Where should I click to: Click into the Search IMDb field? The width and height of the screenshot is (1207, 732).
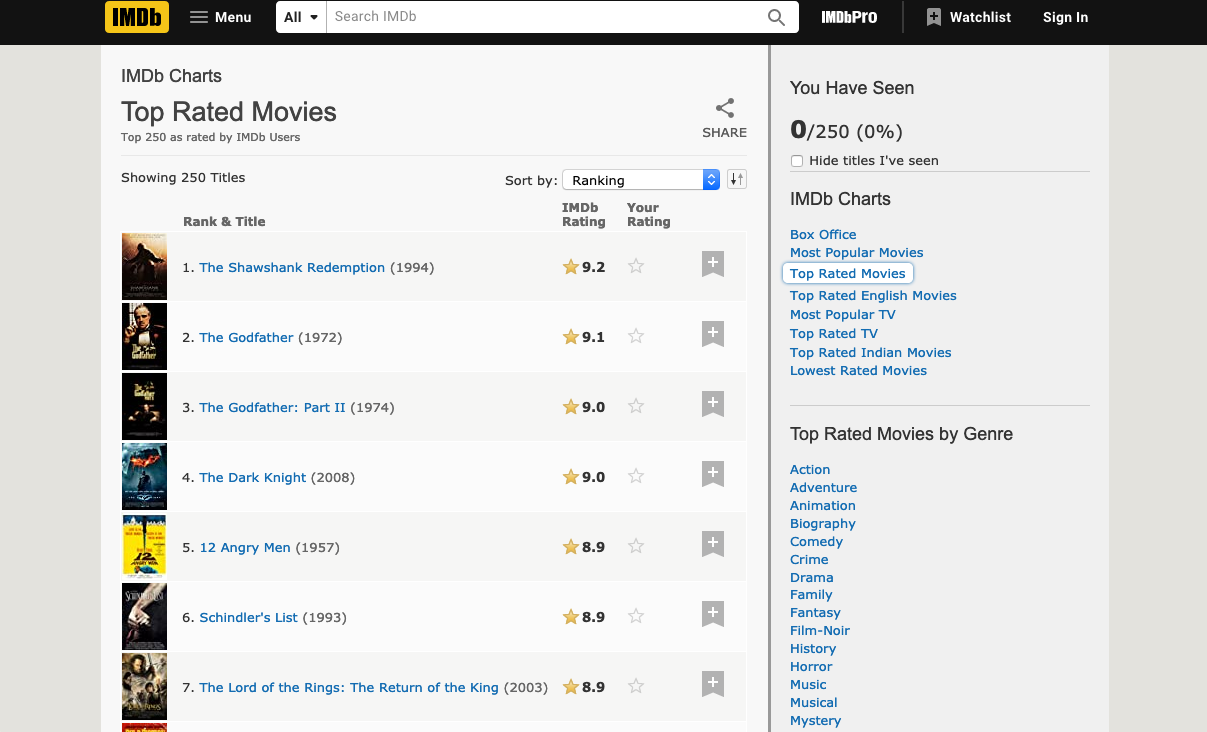(540, 17)
